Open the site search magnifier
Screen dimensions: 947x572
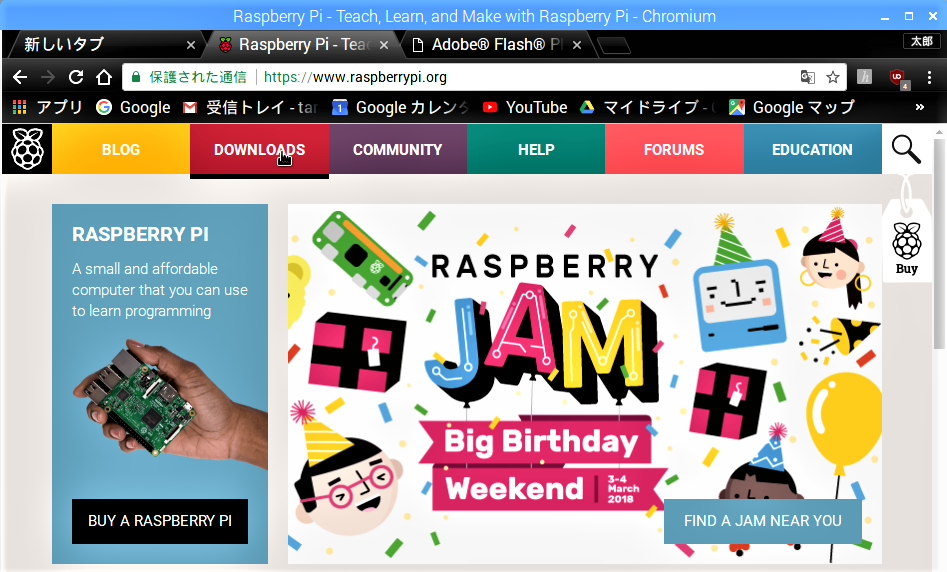[x=907, y=149]
